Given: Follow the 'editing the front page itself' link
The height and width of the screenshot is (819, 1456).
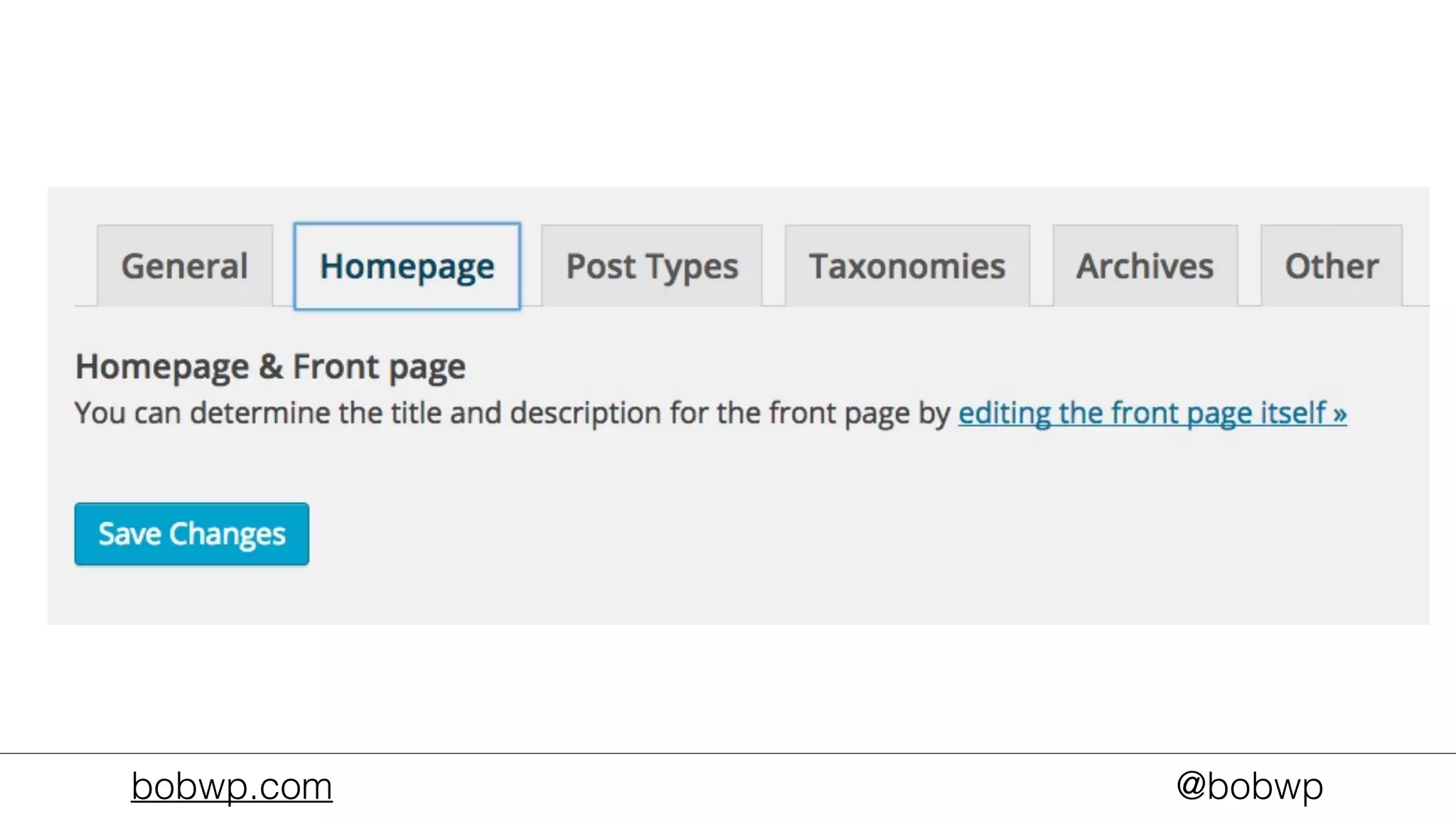Looking at the screenshot, I should point(1142,413).
